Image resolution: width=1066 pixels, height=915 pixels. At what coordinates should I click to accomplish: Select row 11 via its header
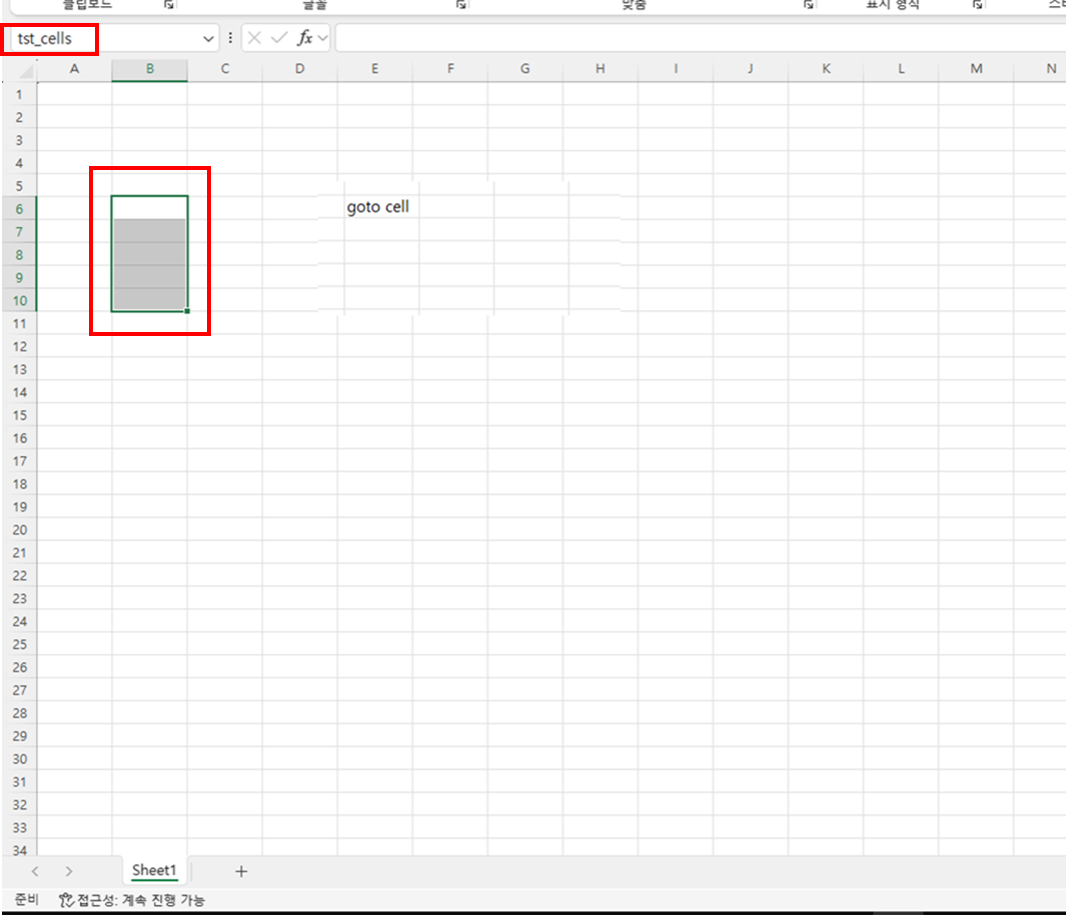(x=19, y=324)
